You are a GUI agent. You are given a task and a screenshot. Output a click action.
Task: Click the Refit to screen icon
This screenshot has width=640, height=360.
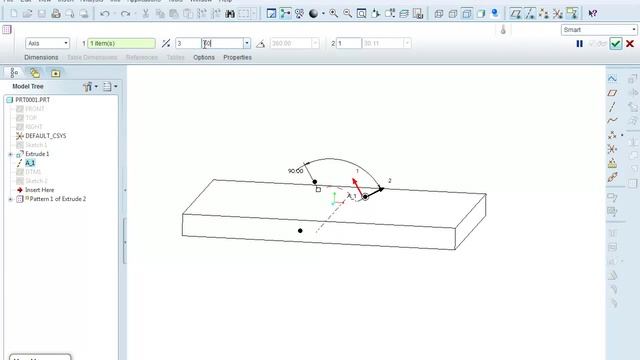361,13
